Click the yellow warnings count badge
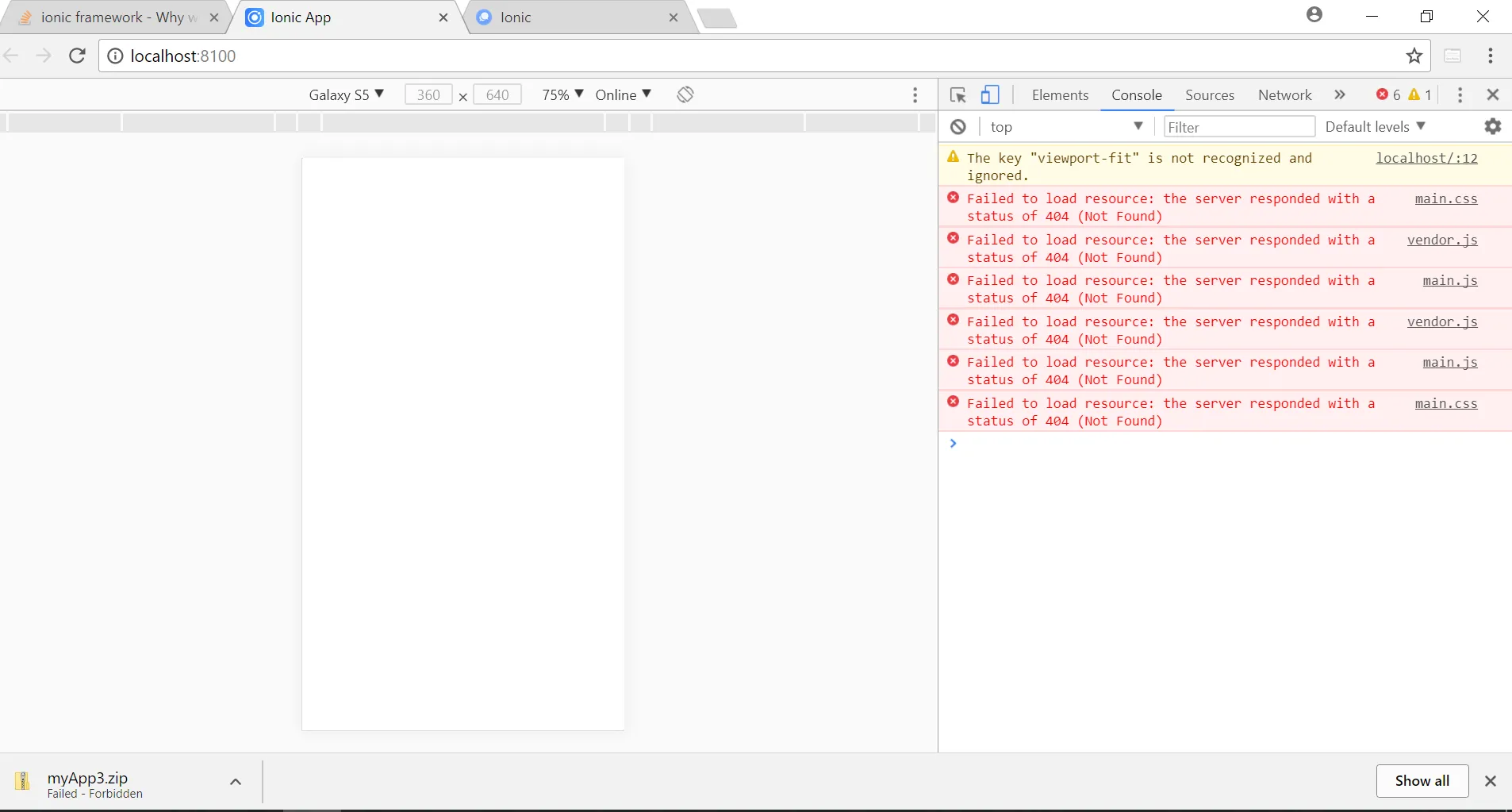This screenshot has width=1512, height=812. point(1420,94)
